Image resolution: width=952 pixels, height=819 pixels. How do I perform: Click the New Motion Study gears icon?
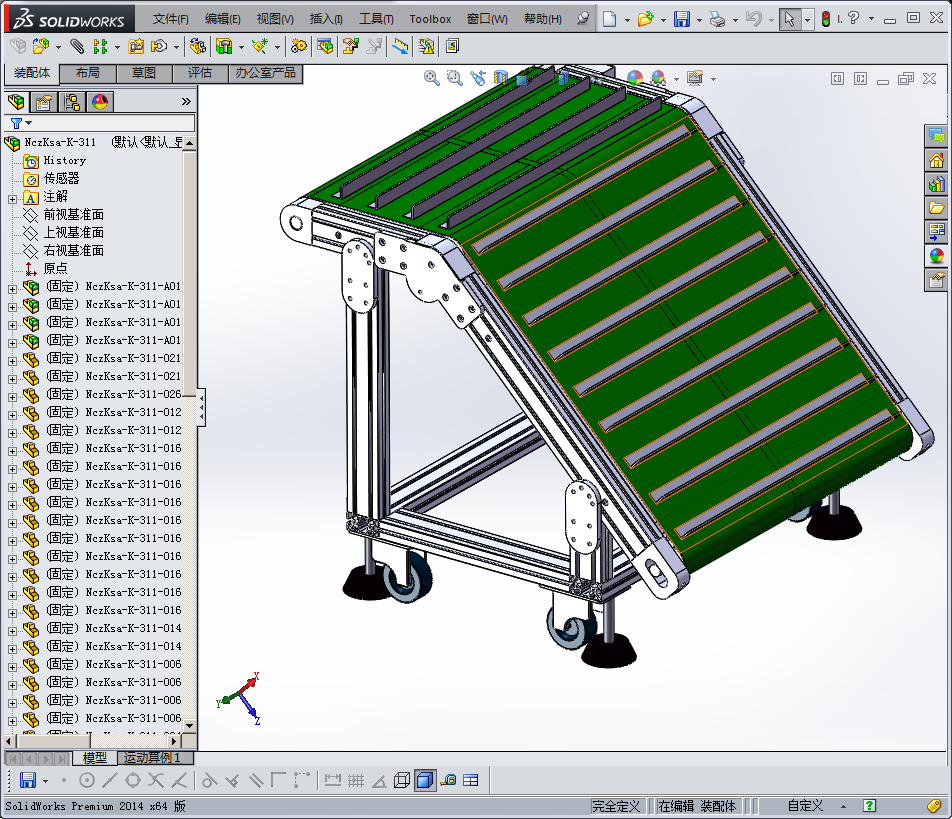[299, 46]
